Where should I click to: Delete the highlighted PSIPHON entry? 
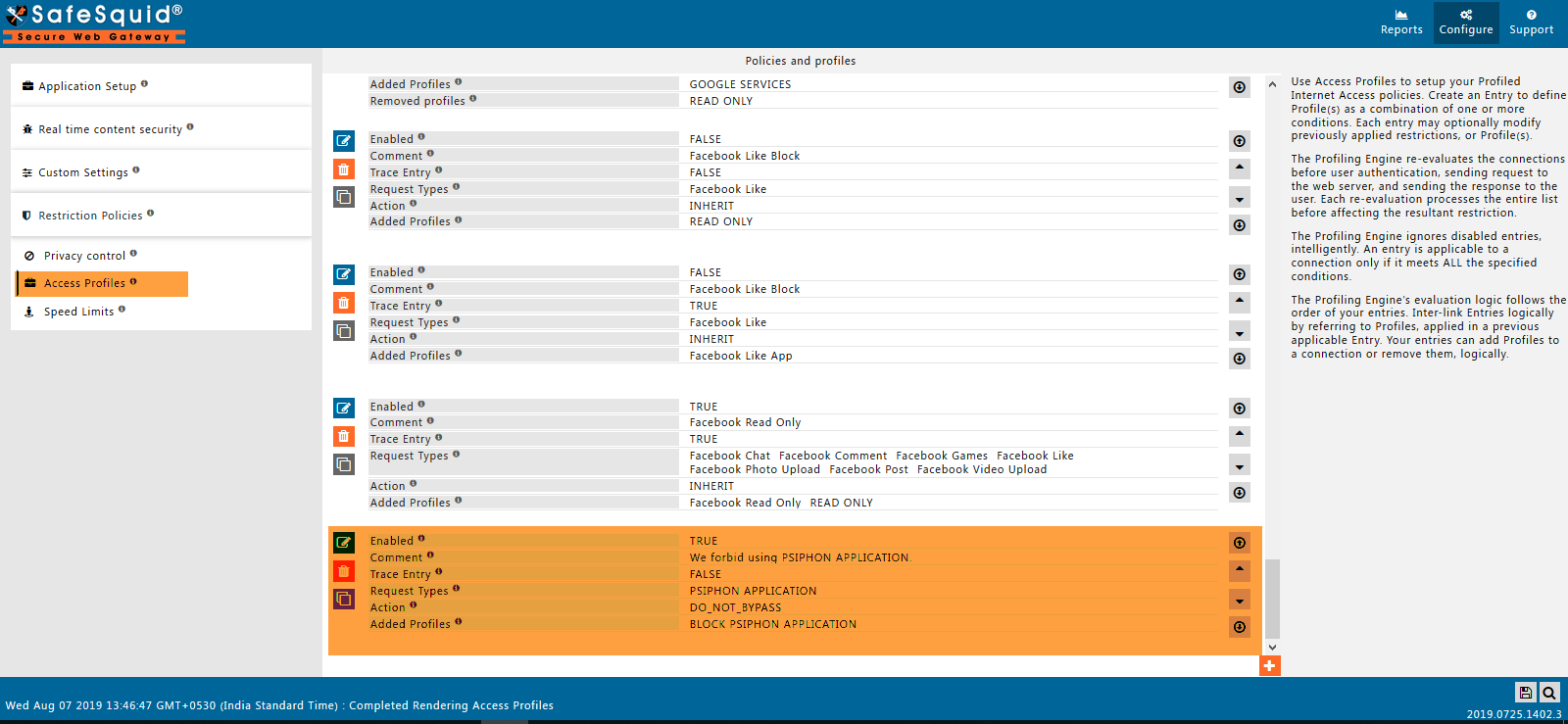(344, 571)
